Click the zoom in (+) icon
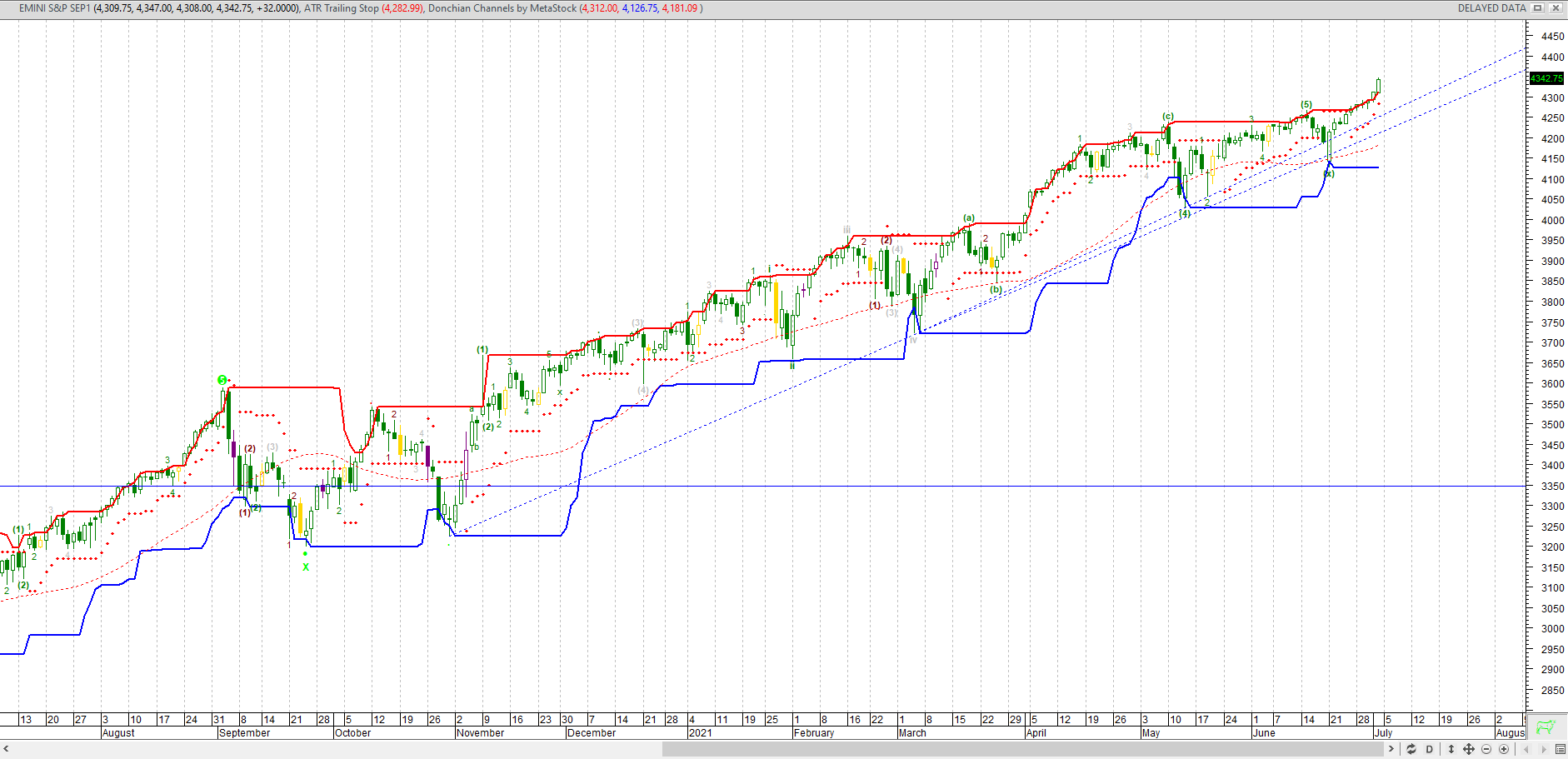The height and width of the screenshot is (759, 1568). [x=1504, y=749]
